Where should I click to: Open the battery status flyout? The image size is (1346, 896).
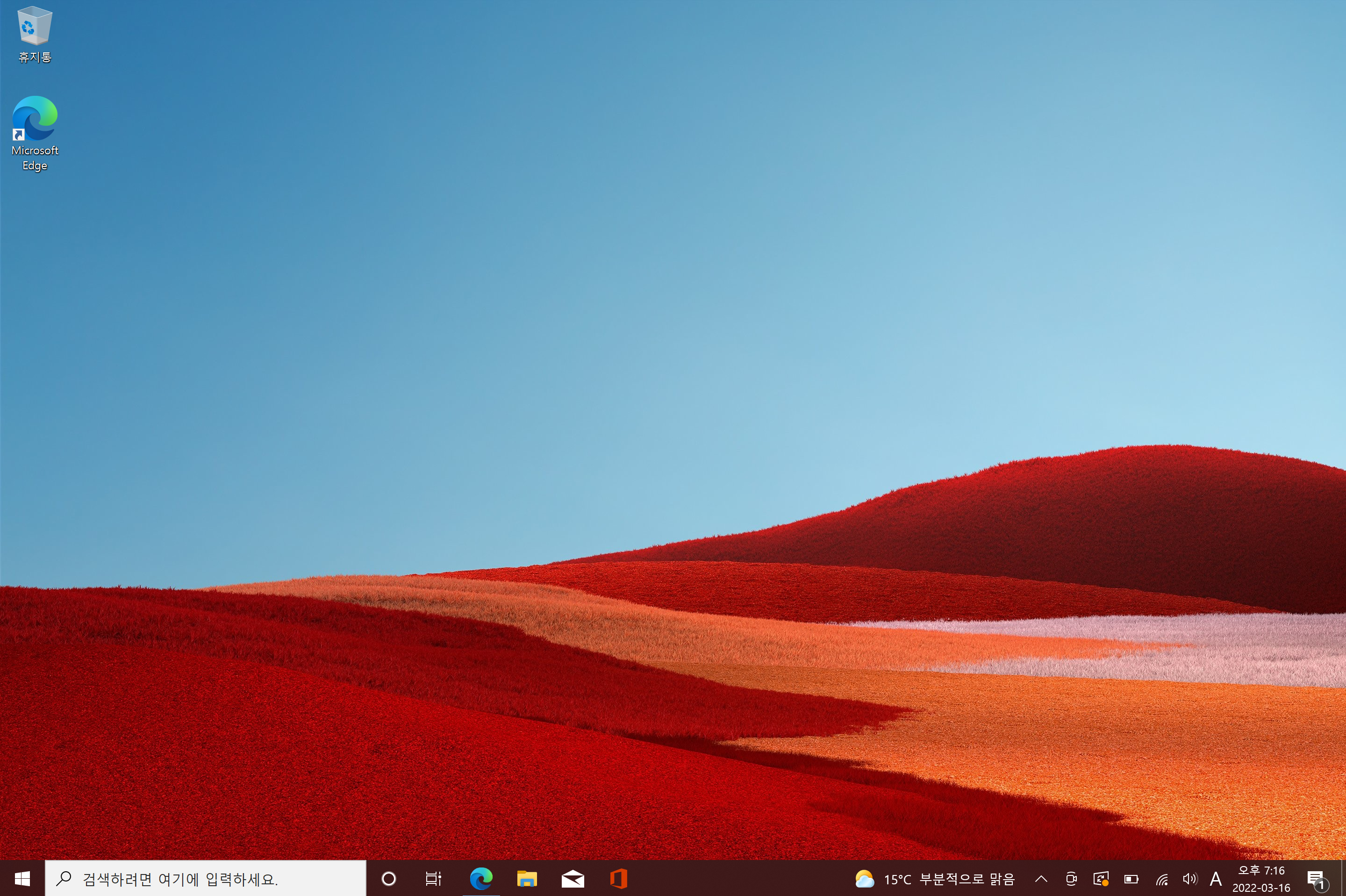click(1131, 879)
